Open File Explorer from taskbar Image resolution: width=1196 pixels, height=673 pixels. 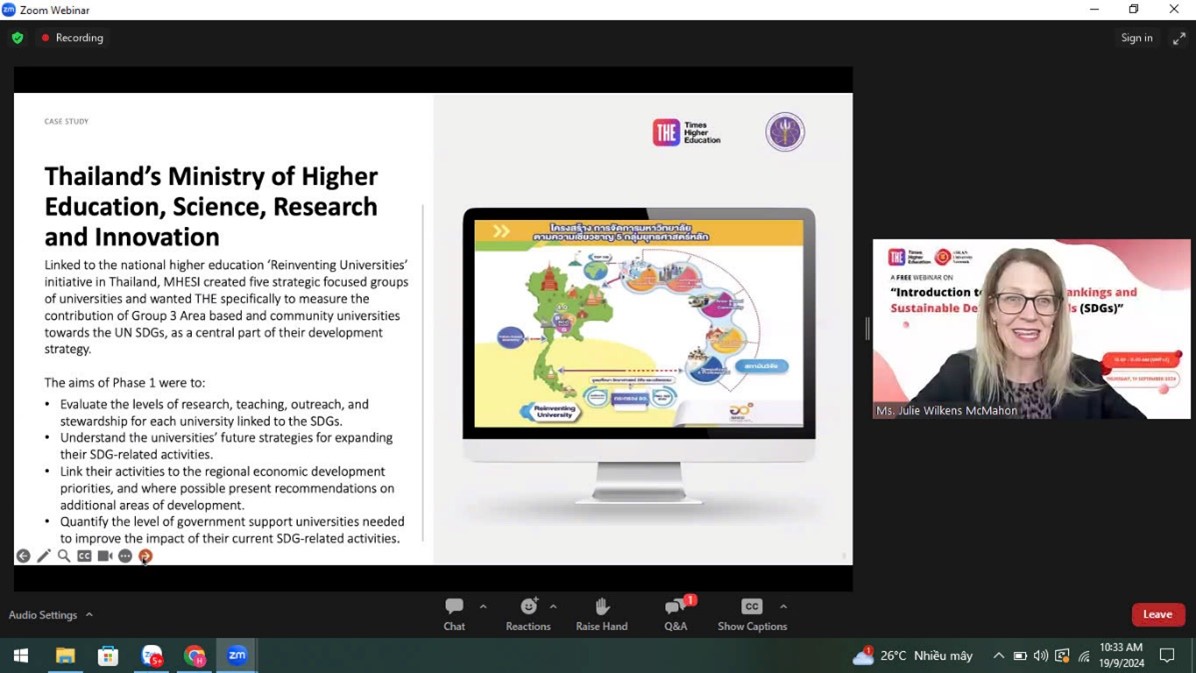click(x=65, y=655)
